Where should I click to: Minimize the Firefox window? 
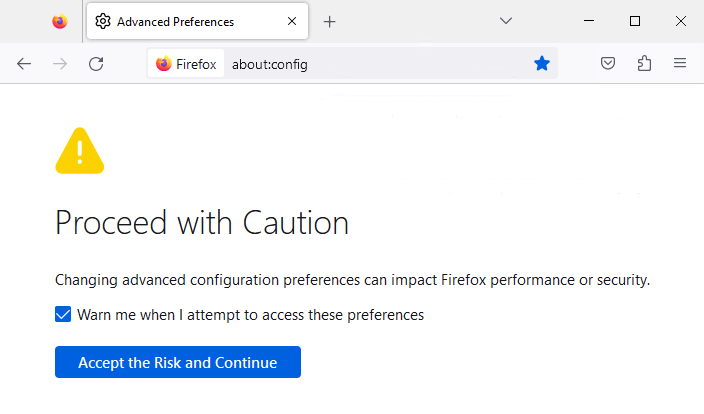coord(589,21)
